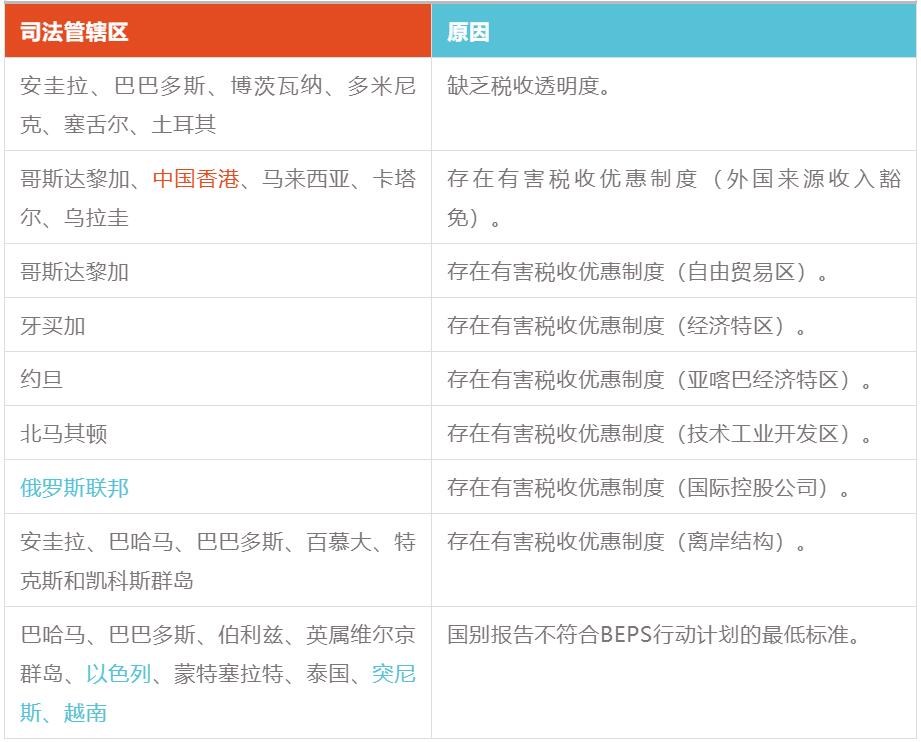Select the BEPS行动计划 reason cell
This screenshot has height=742, width=921.
coord(654,636)
